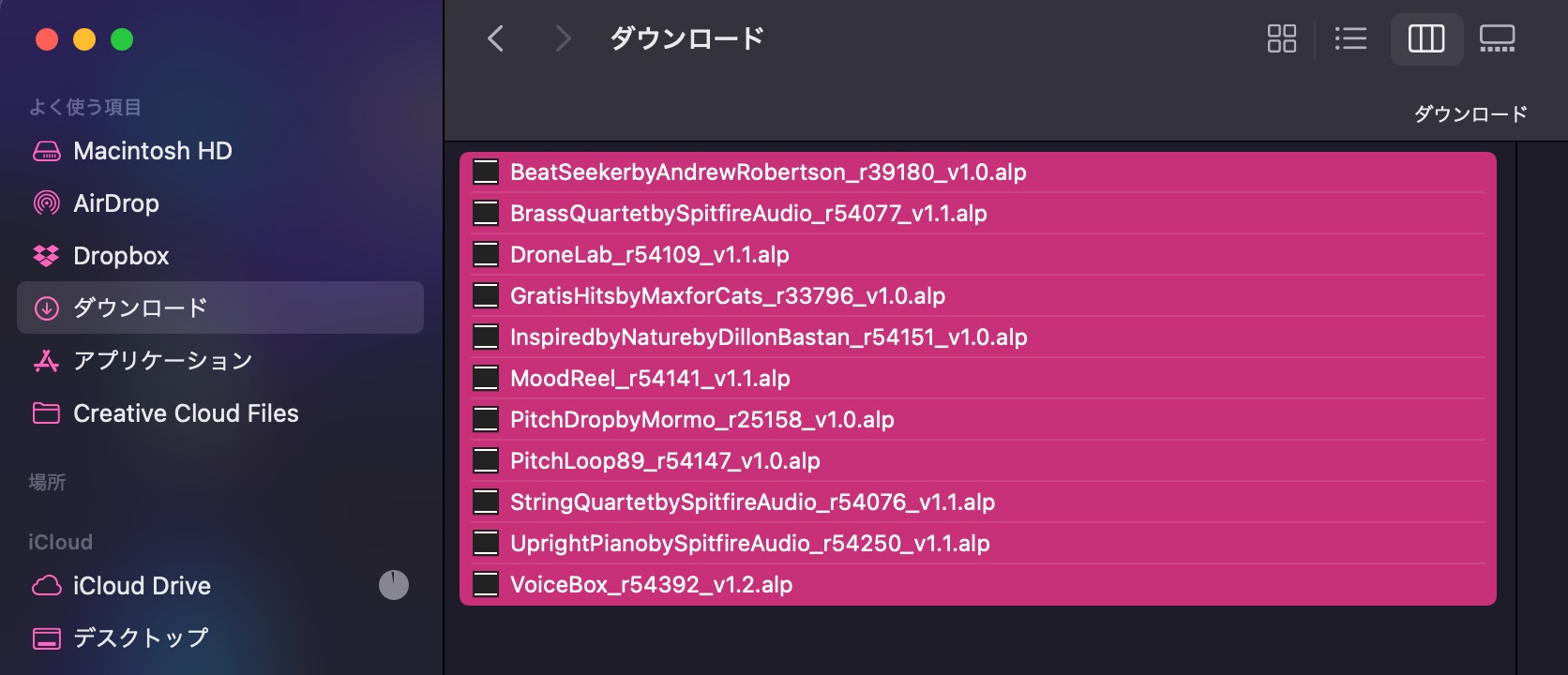The width and height of the screenshot is (1568, 675).
Task: Minimize the Finder window
Action: (x=84, y=39)
